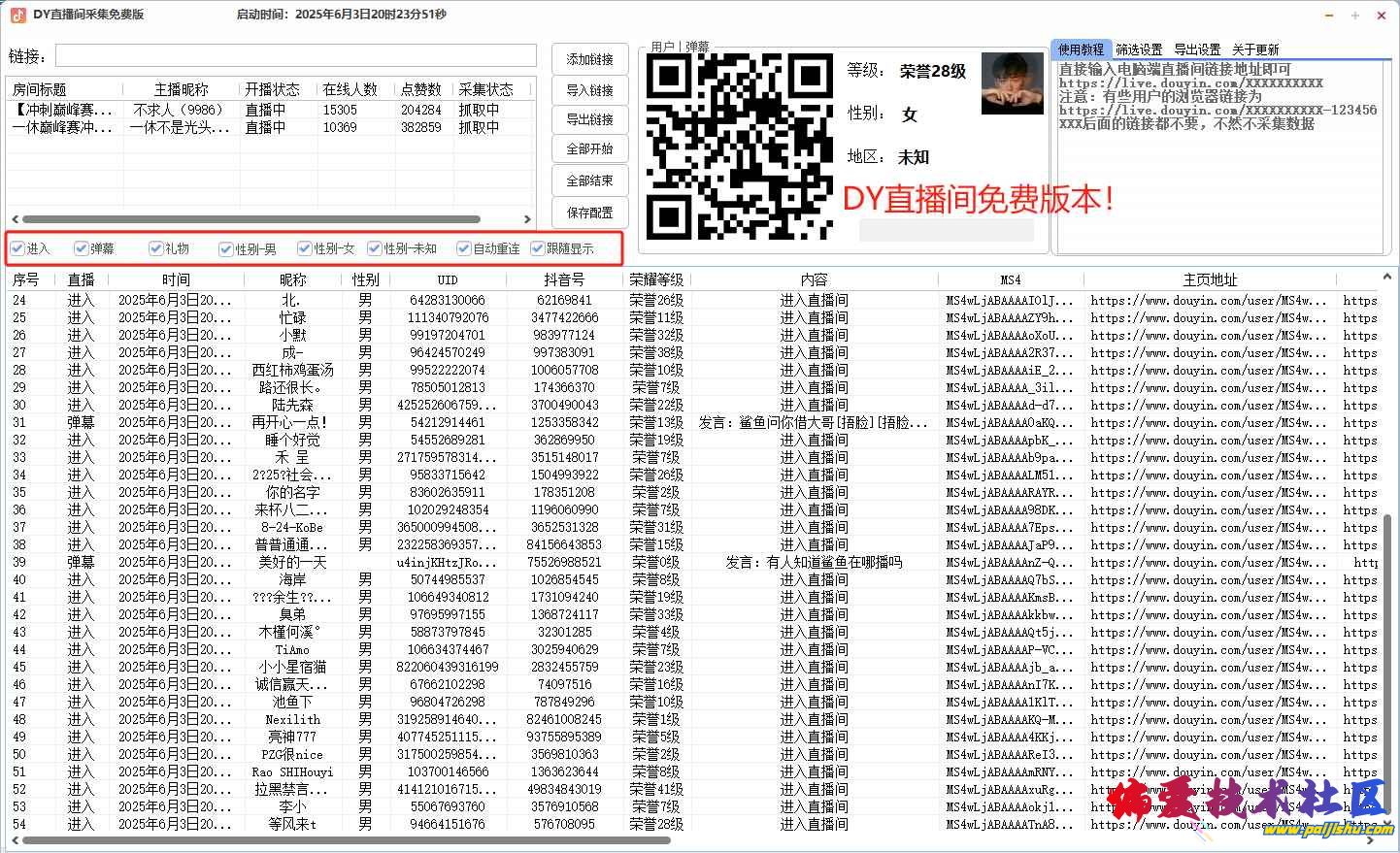Open the 导出设置 tab
The width and height of the screenshot is (1400, 853).
pos(1197,49)
